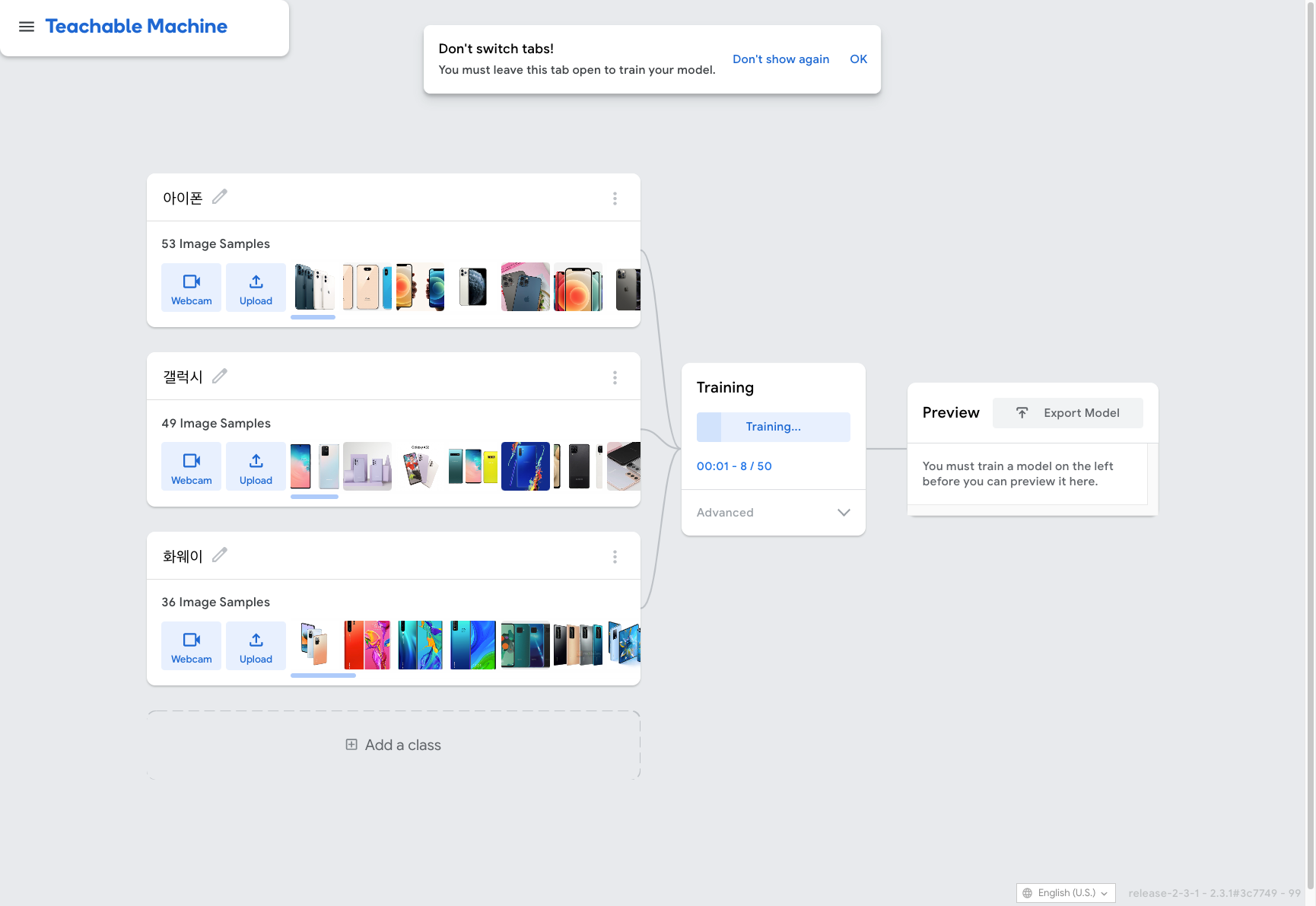1316x906 pixels.
Task: Open the English (U.S.) language dropdown
Action: [x=1066, y=893]
